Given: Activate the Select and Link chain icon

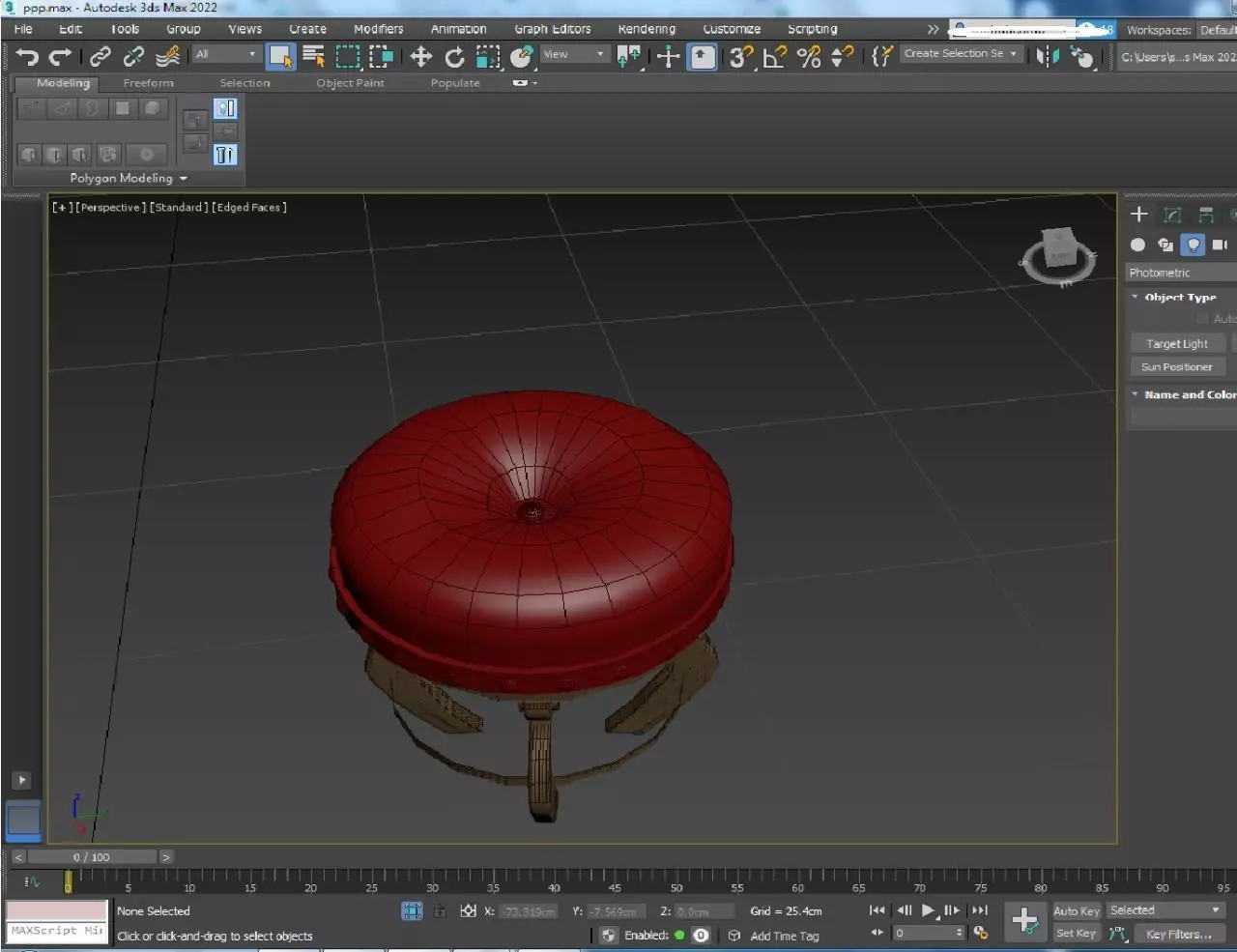Looking at the screenshot, I should coord(101,57).
